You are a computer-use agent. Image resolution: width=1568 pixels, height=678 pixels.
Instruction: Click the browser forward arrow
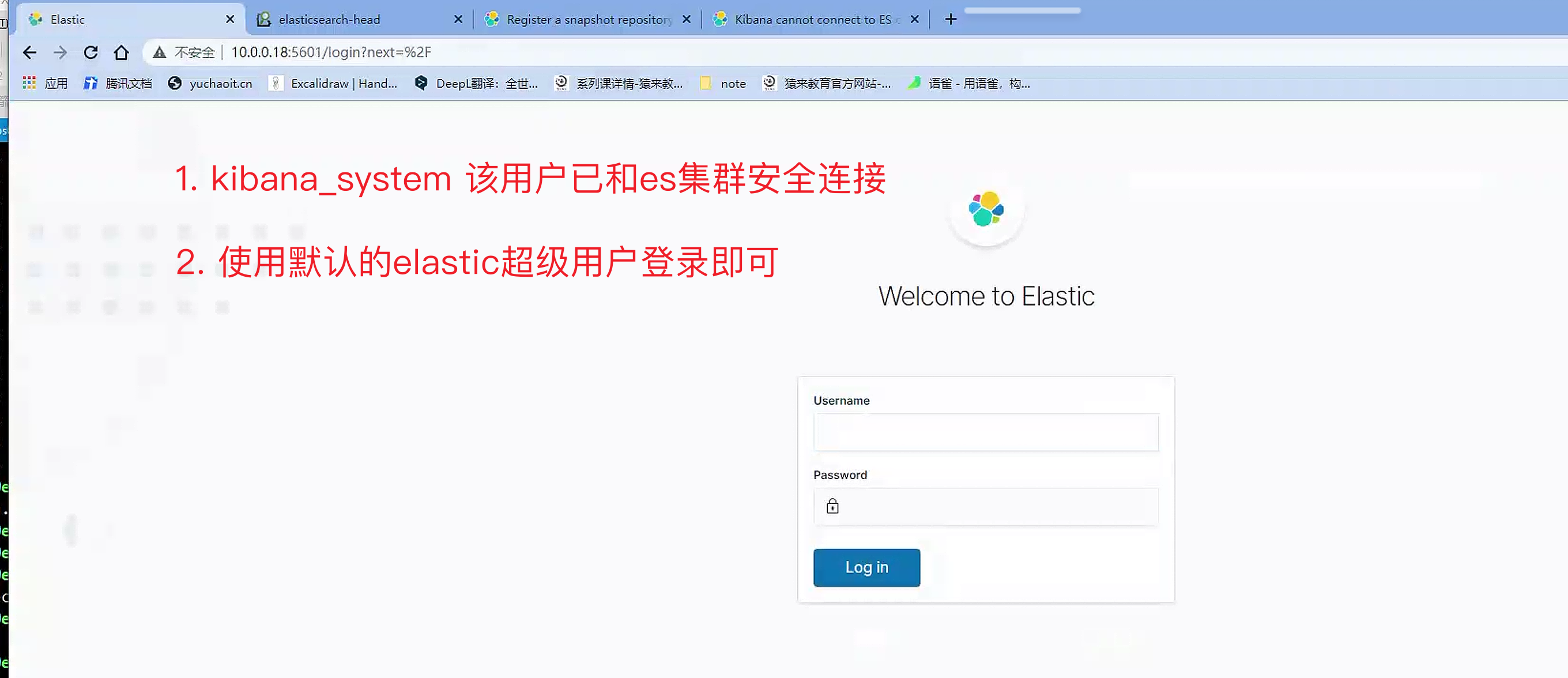click(59, 53)
